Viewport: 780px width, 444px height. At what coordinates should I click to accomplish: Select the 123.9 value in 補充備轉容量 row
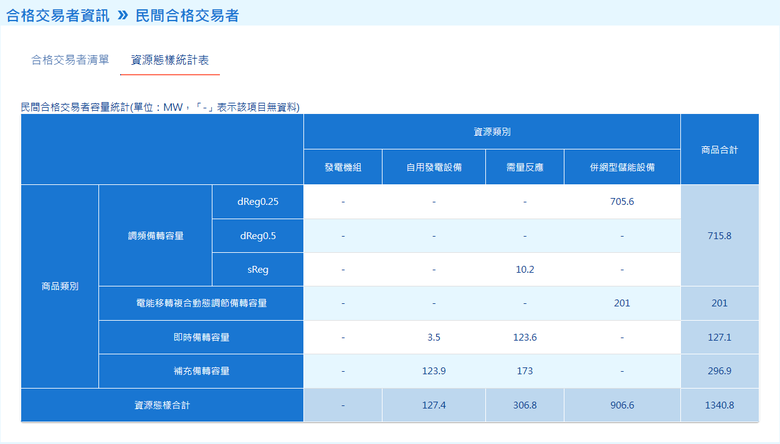tap(434, 371)
